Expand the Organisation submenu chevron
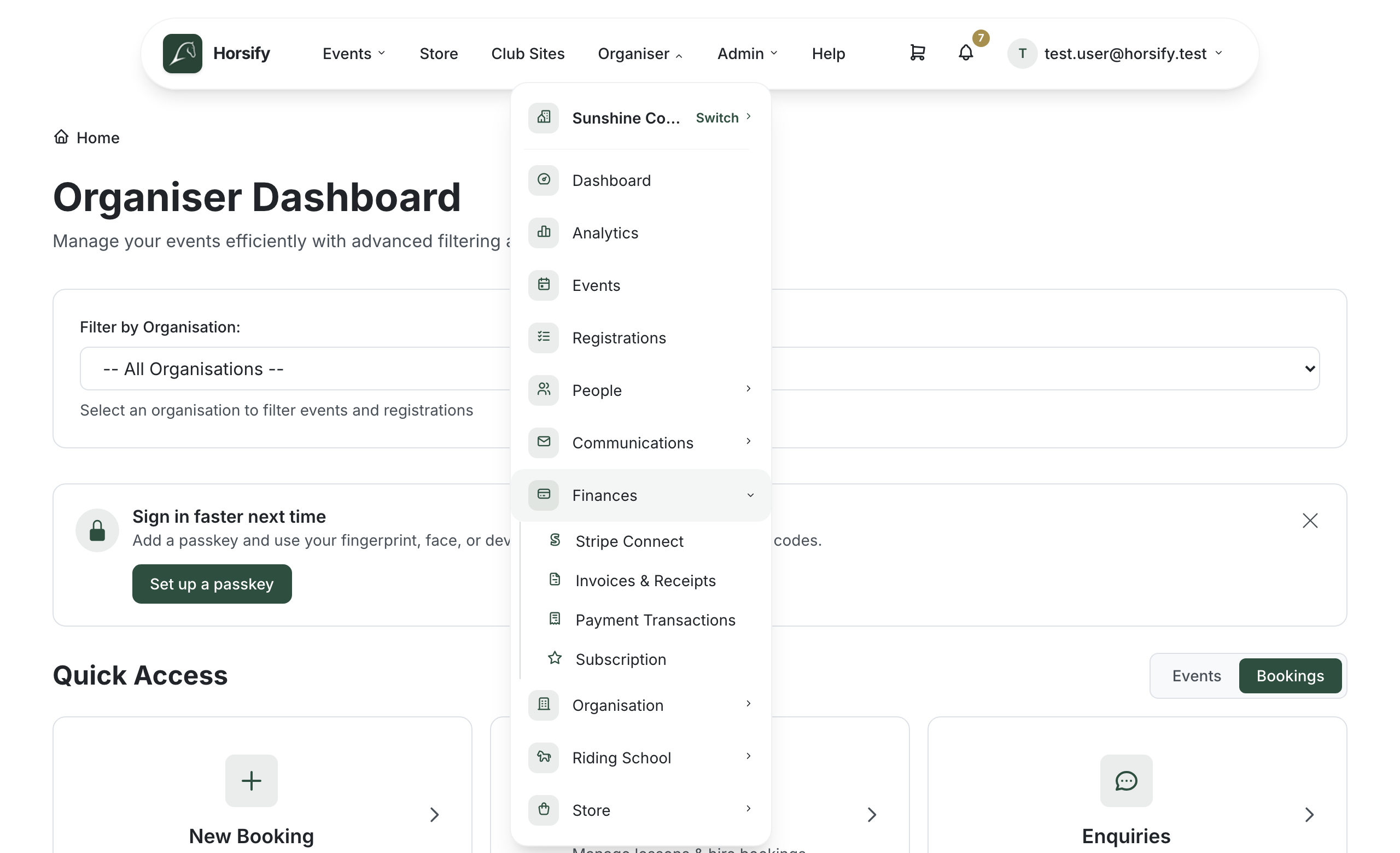 point(749,704)
